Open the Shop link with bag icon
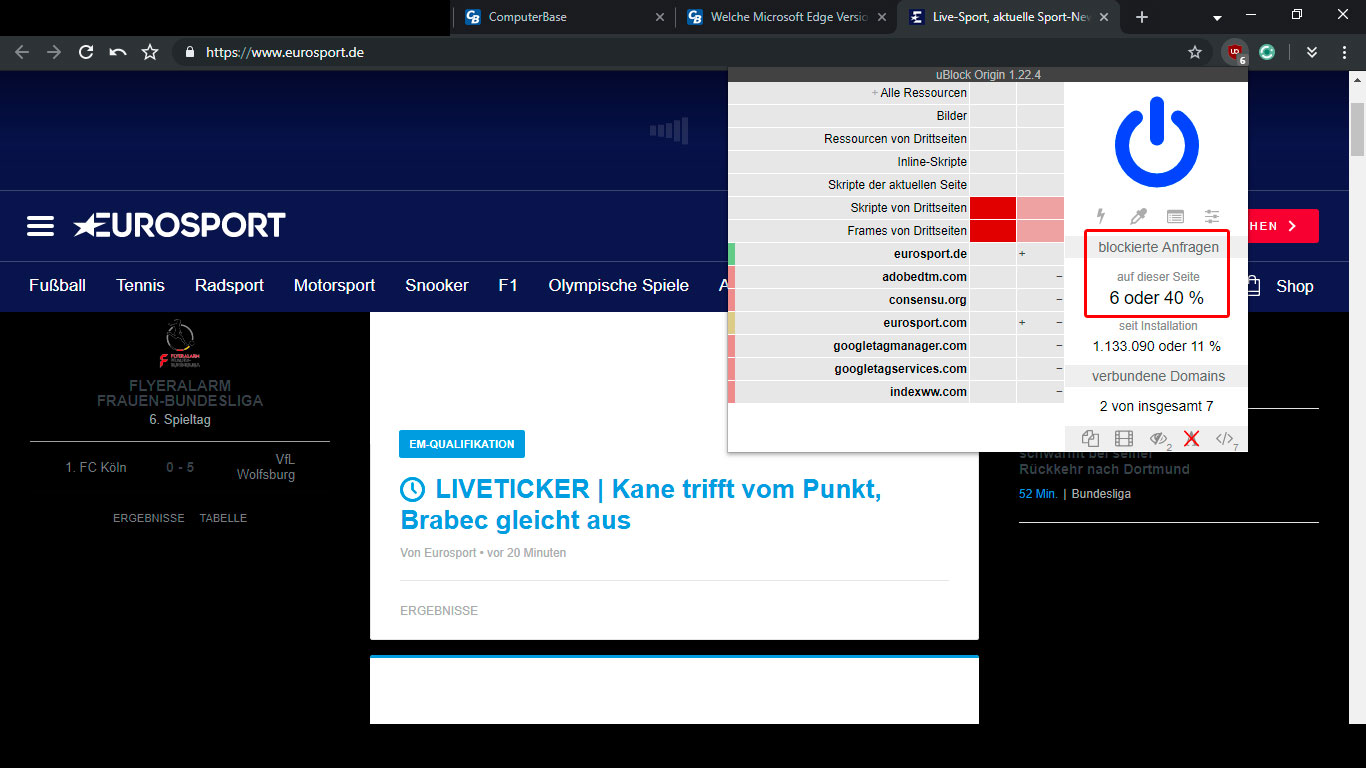This screenshot has width=1366, height=768. pos(1281,286)
